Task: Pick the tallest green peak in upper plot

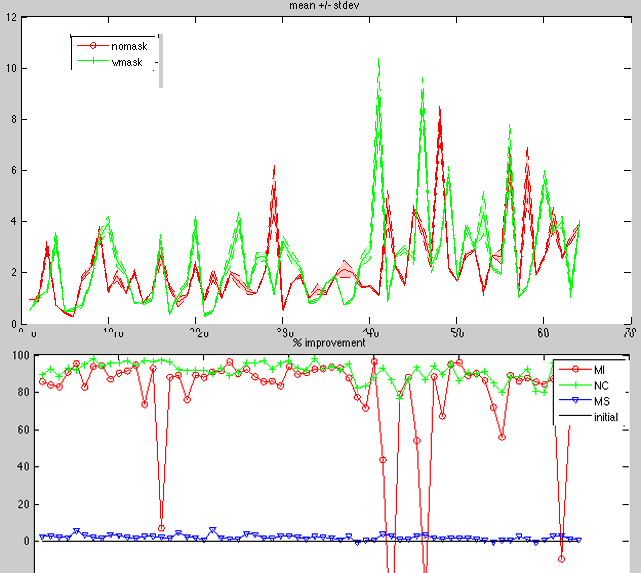Action: [x=378, y=58]
